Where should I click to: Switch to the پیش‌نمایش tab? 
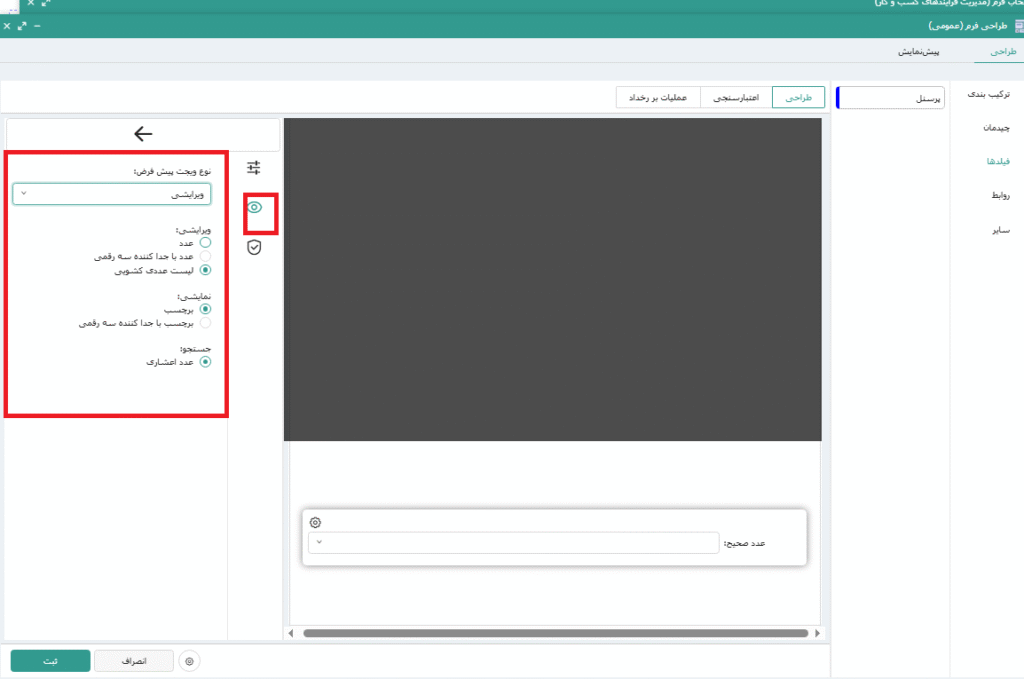point(917,50)
